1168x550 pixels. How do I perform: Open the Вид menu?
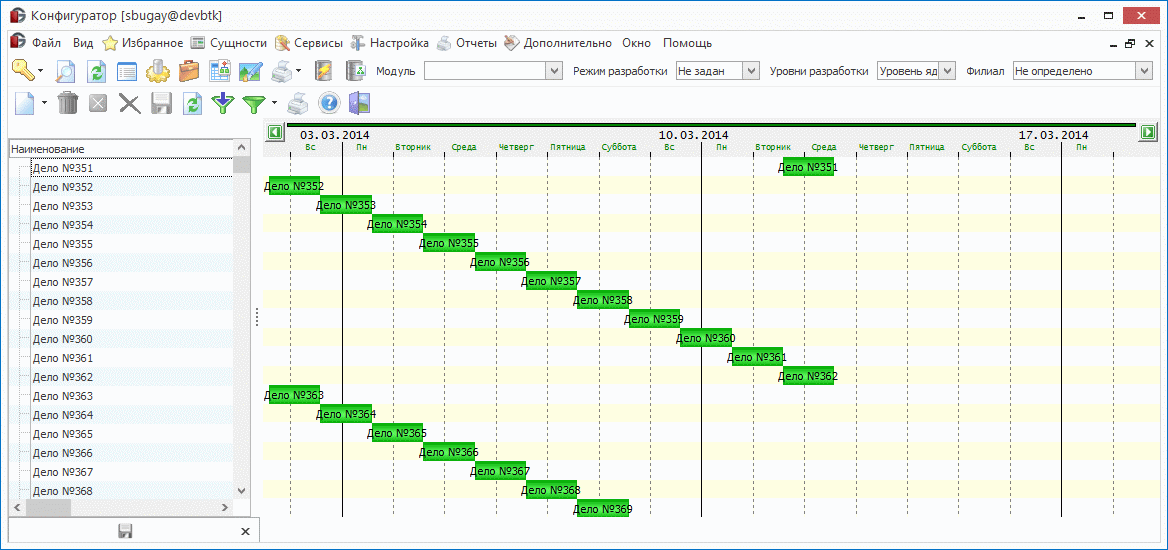pyautogui.click(x=83, y=43)
